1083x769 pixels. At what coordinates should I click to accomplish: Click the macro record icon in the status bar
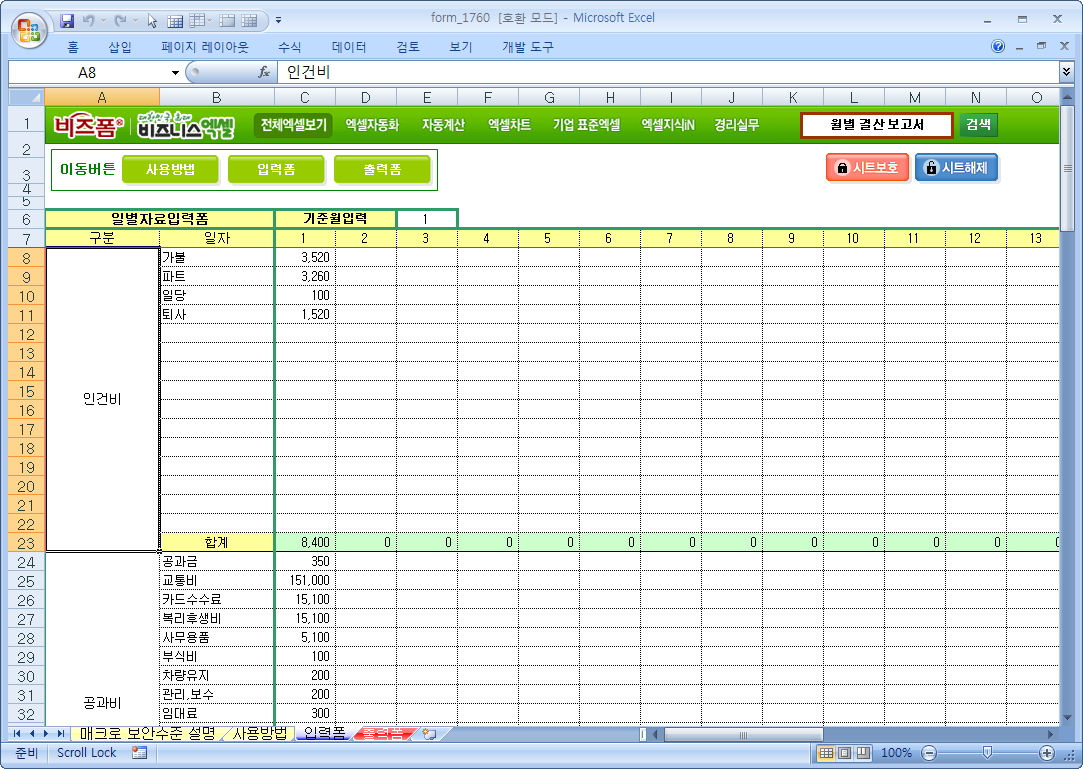138,753
